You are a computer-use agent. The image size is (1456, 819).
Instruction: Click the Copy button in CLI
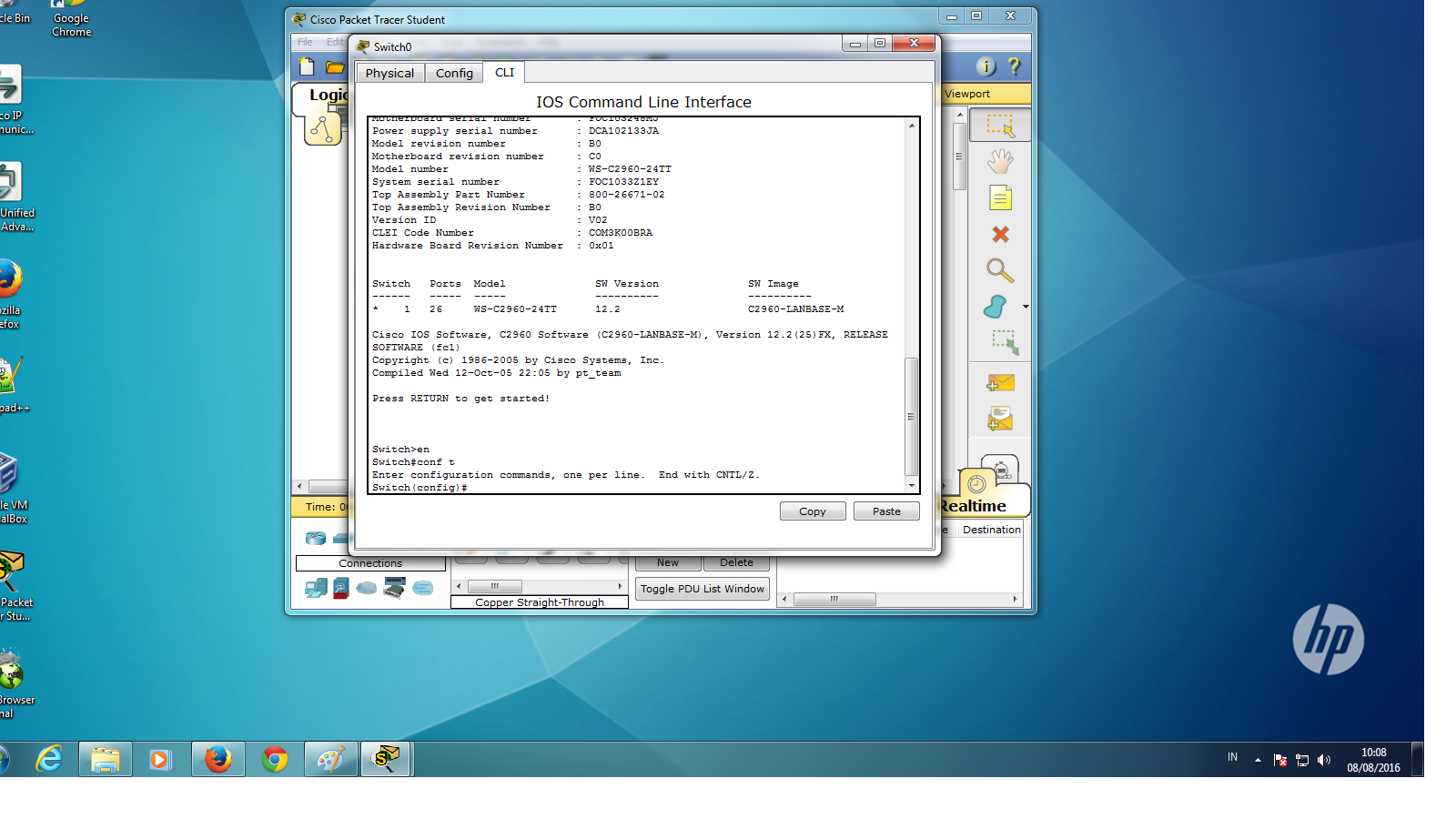813,511
